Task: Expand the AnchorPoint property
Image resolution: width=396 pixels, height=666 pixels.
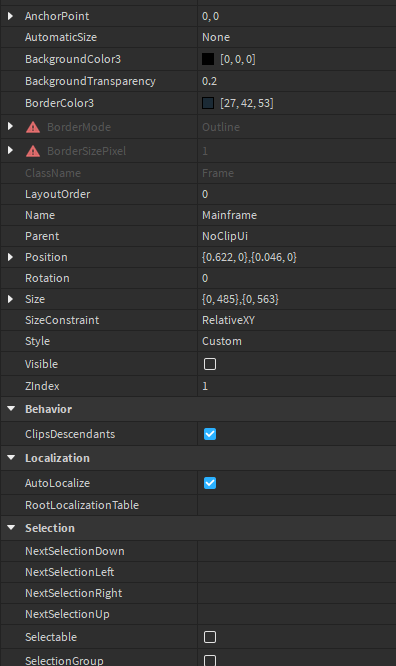Action: (10, 16)
